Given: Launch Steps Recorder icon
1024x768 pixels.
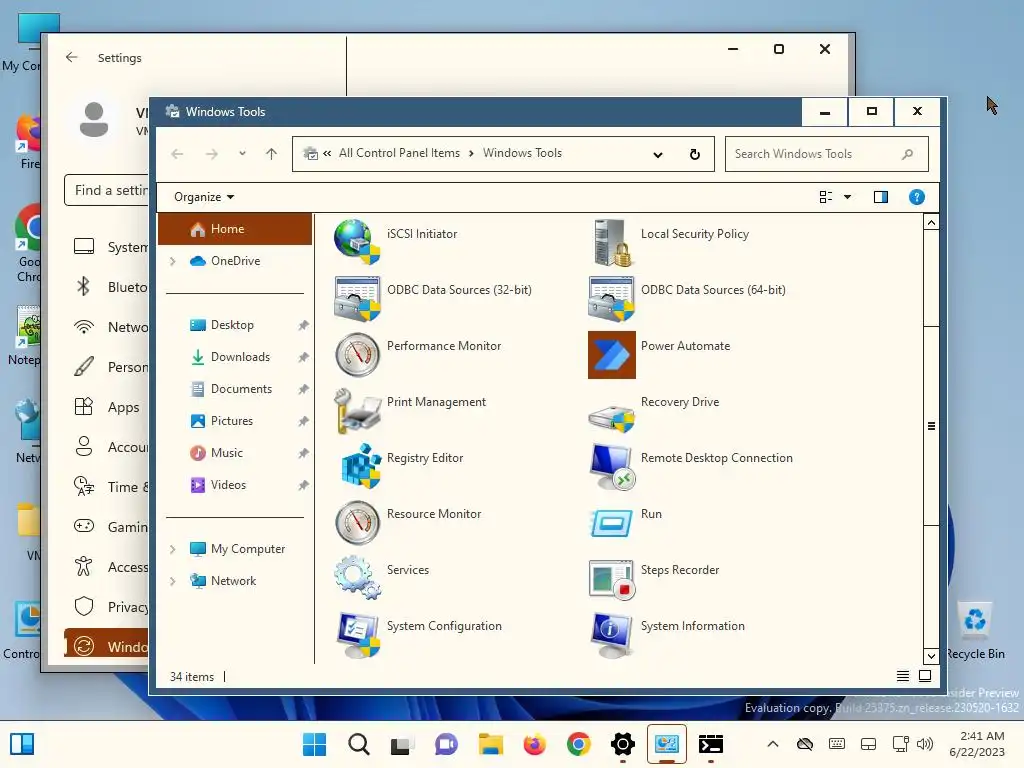Looking at the screenshot, I should [x=611, y=579].
